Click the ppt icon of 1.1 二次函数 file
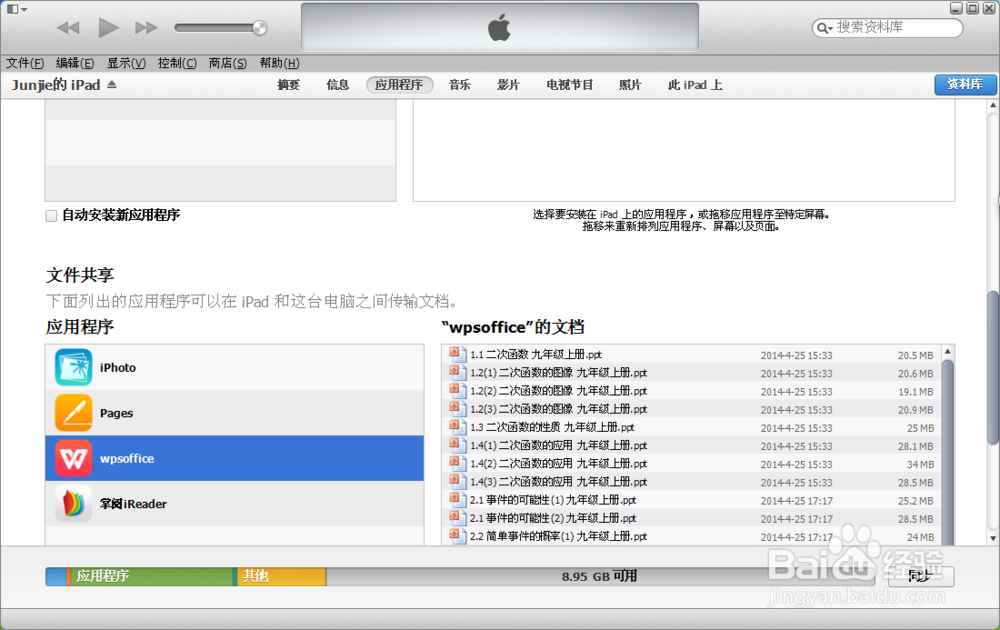 coord(457,353)
